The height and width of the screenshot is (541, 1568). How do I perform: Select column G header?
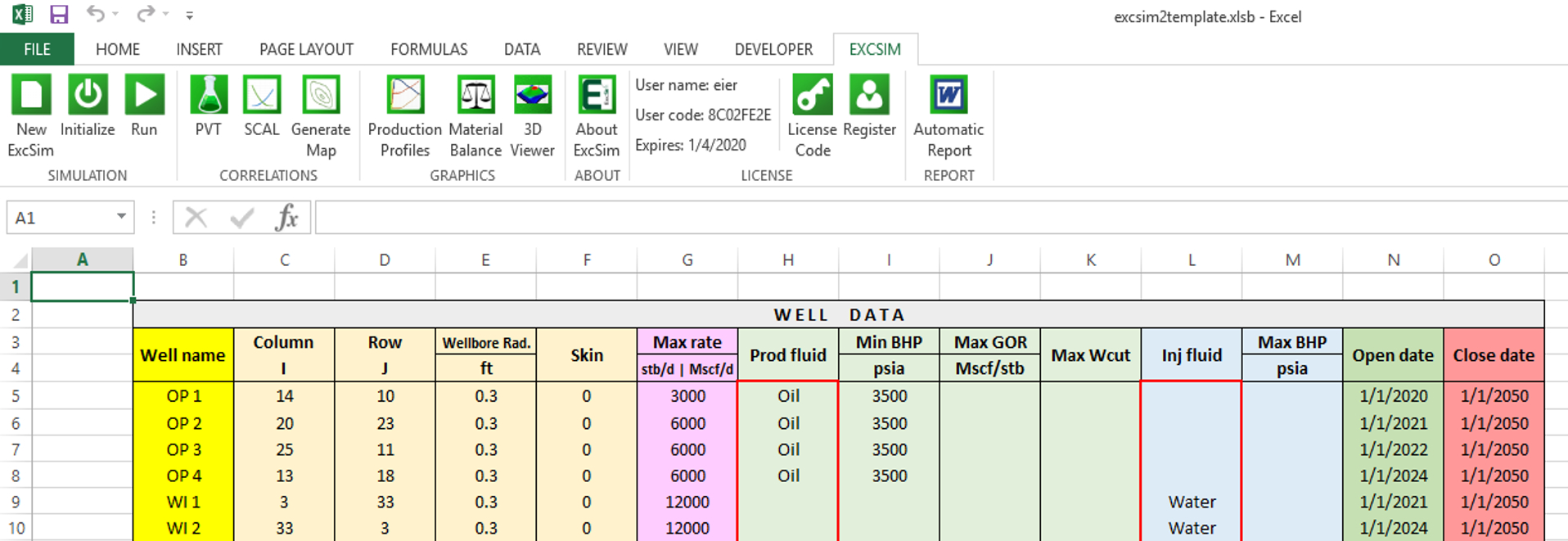687,260
